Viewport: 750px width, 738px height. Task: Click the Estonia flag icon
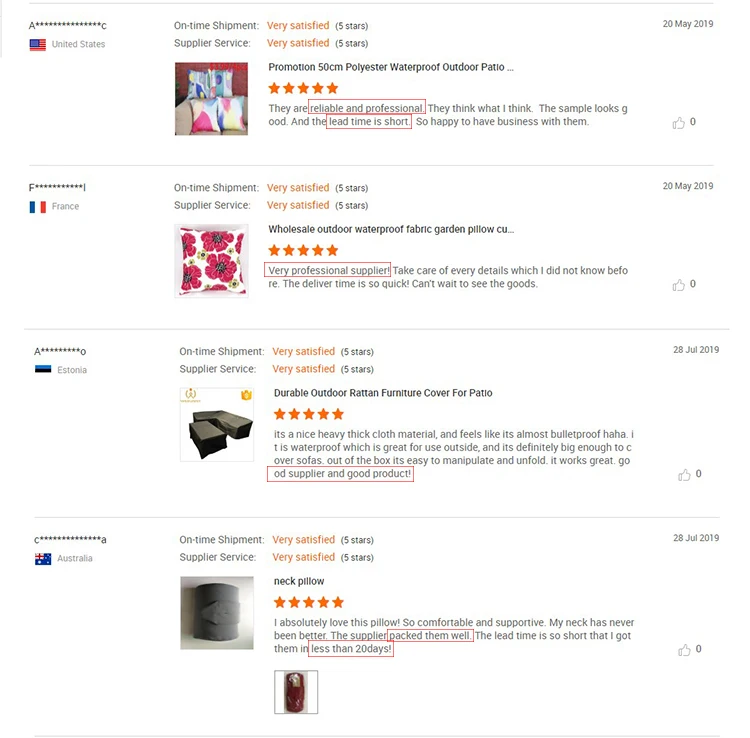pyautogui.click(x=43, y=370)
